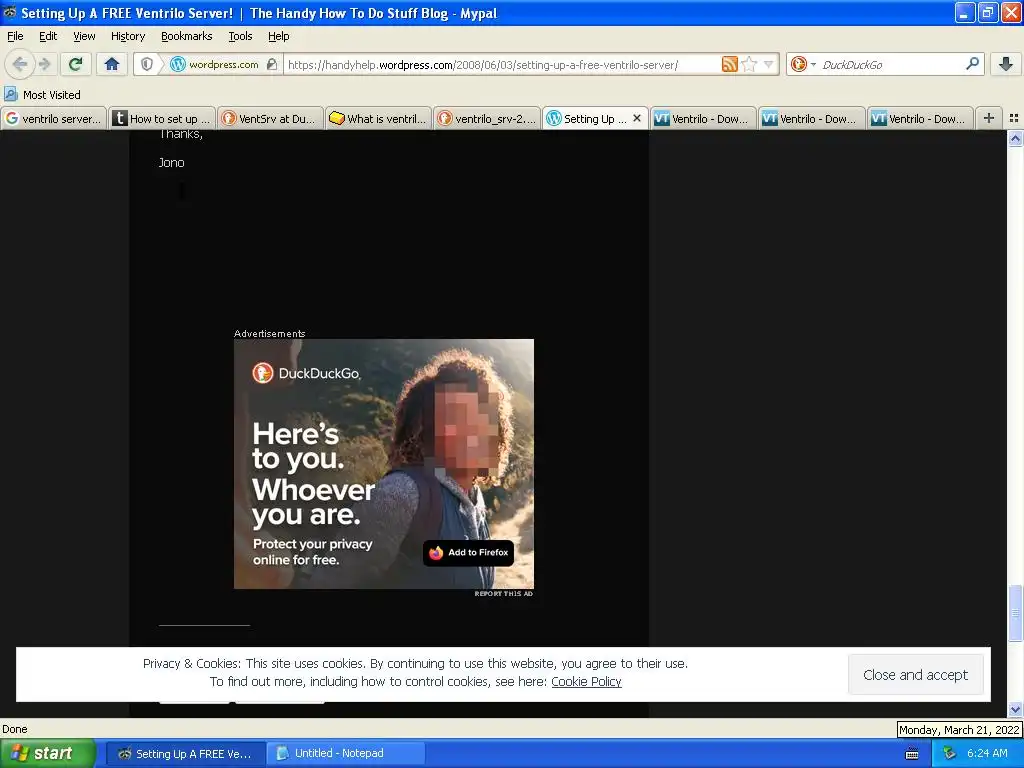
Task: Expand the URL history dropdown arrow
Action: [769, 64]
